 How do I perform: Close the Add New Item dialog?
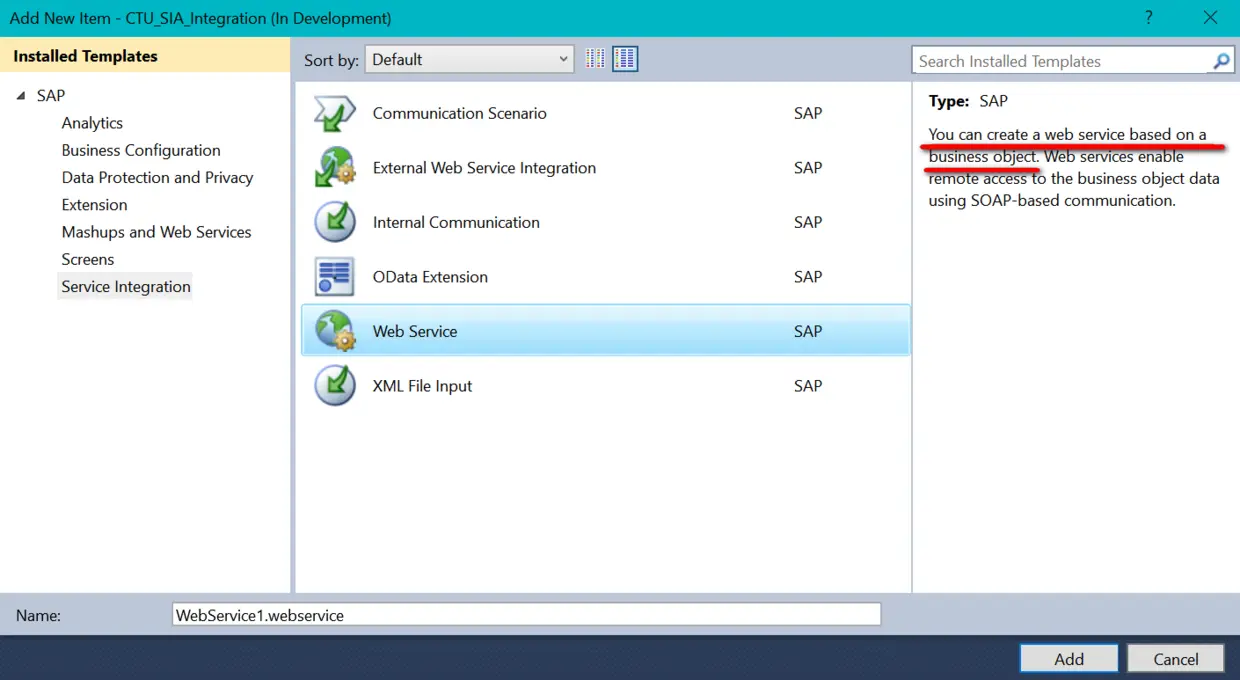click(x=1211, y=17)
